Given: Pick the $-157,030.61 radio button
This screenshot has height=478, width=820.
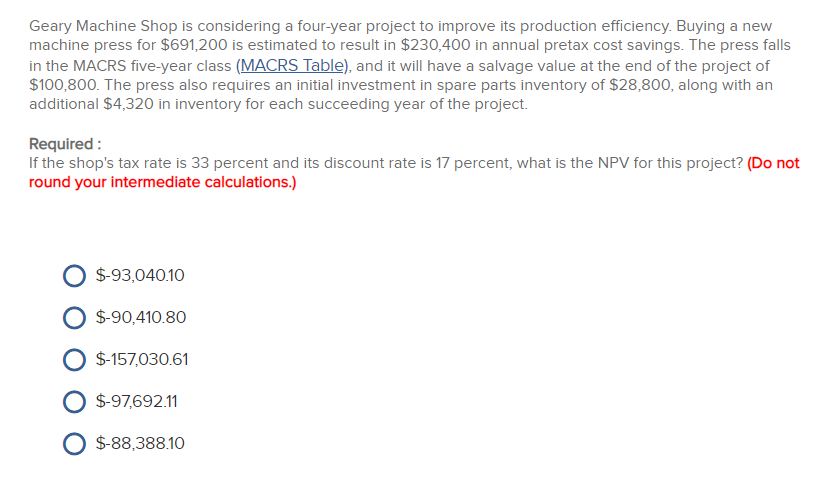Looking at the screenshot, I should [74, 360].
